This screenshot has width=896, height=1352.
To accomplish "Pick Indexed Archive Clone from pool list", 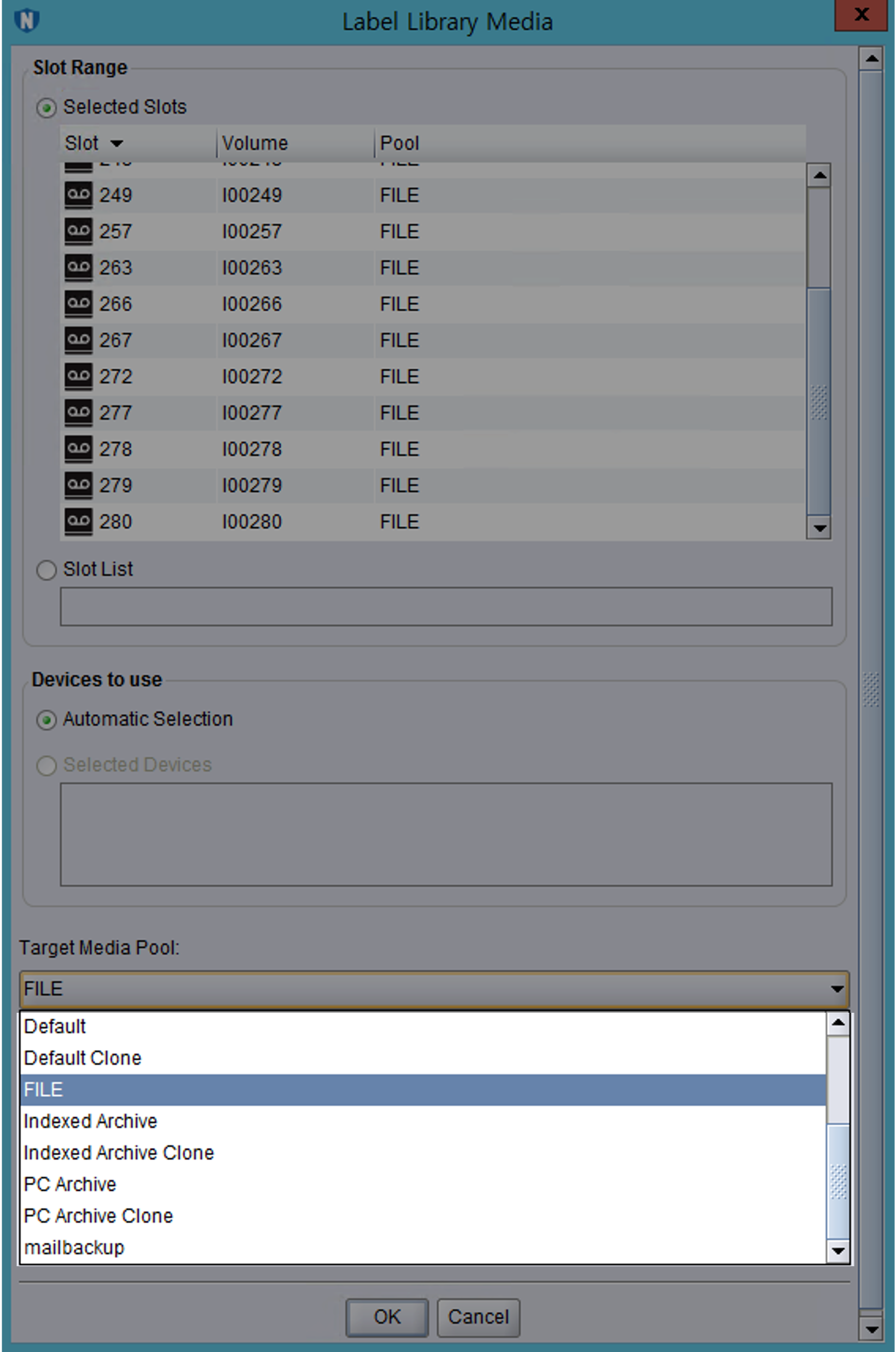I will point(119,1153).
